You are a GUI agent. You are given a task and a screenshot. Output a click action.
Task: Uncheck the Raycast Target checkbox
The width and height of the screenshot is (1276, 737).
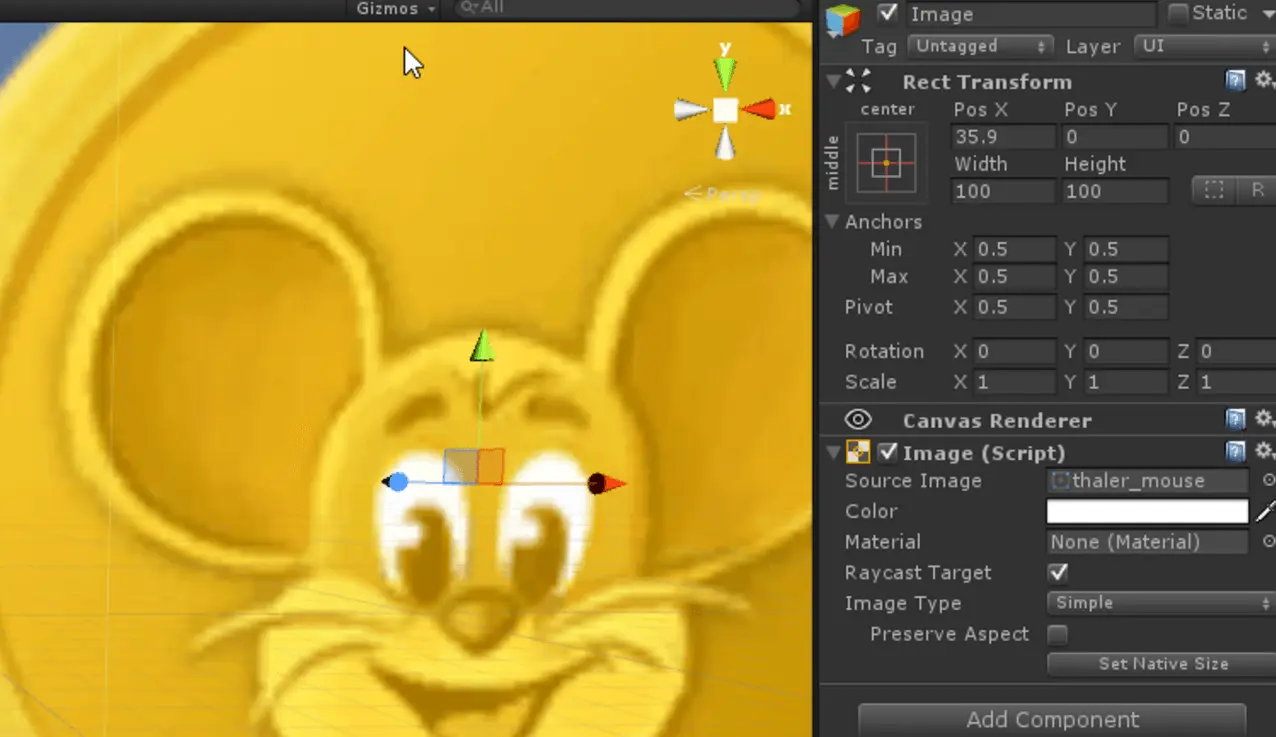1058,573
